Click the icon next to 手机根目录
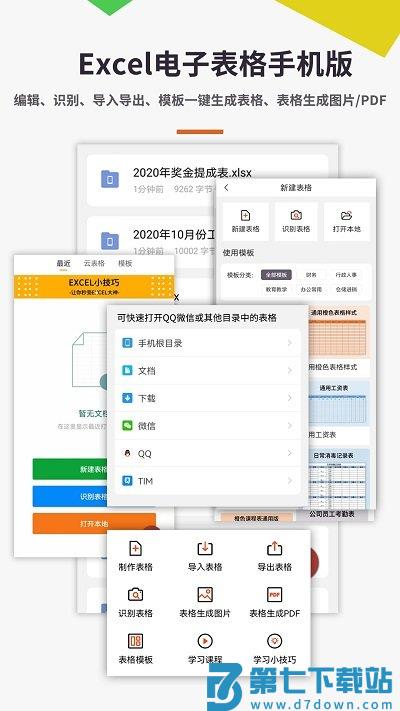 click(x=127, y=343)
